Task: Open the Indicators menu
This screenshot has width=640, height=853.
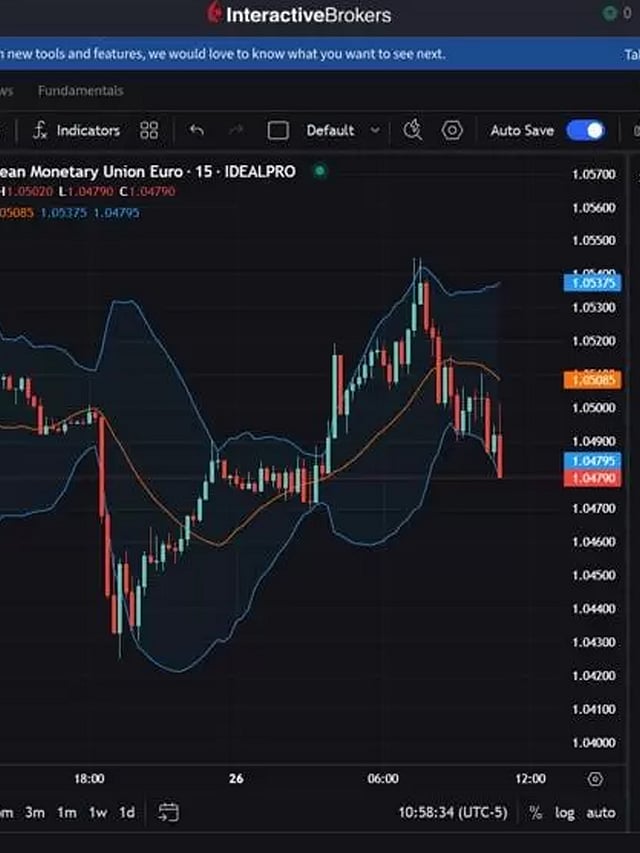Action: pyautogui.click(x=77, y=131)
